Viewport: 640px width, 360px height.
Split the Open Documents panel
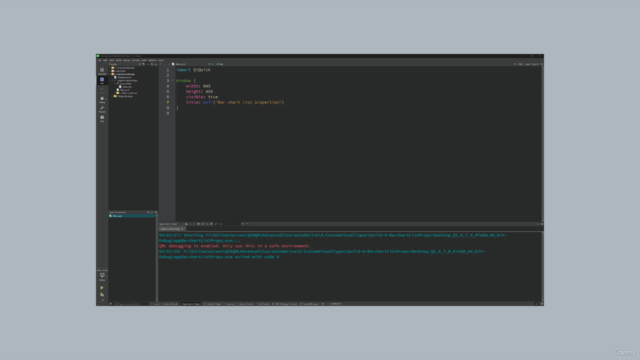click(151, 212)
